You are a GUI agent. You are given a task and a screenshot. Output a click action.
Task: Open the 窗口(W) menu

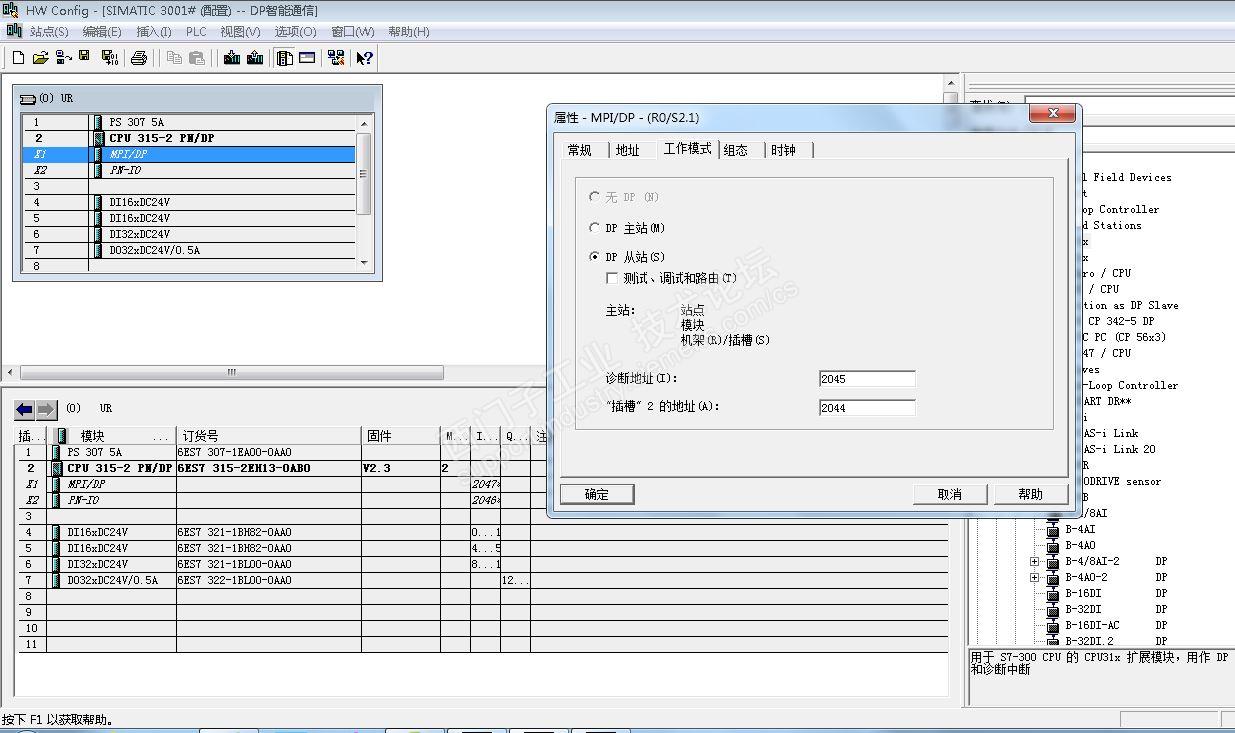tap(353, 32)
